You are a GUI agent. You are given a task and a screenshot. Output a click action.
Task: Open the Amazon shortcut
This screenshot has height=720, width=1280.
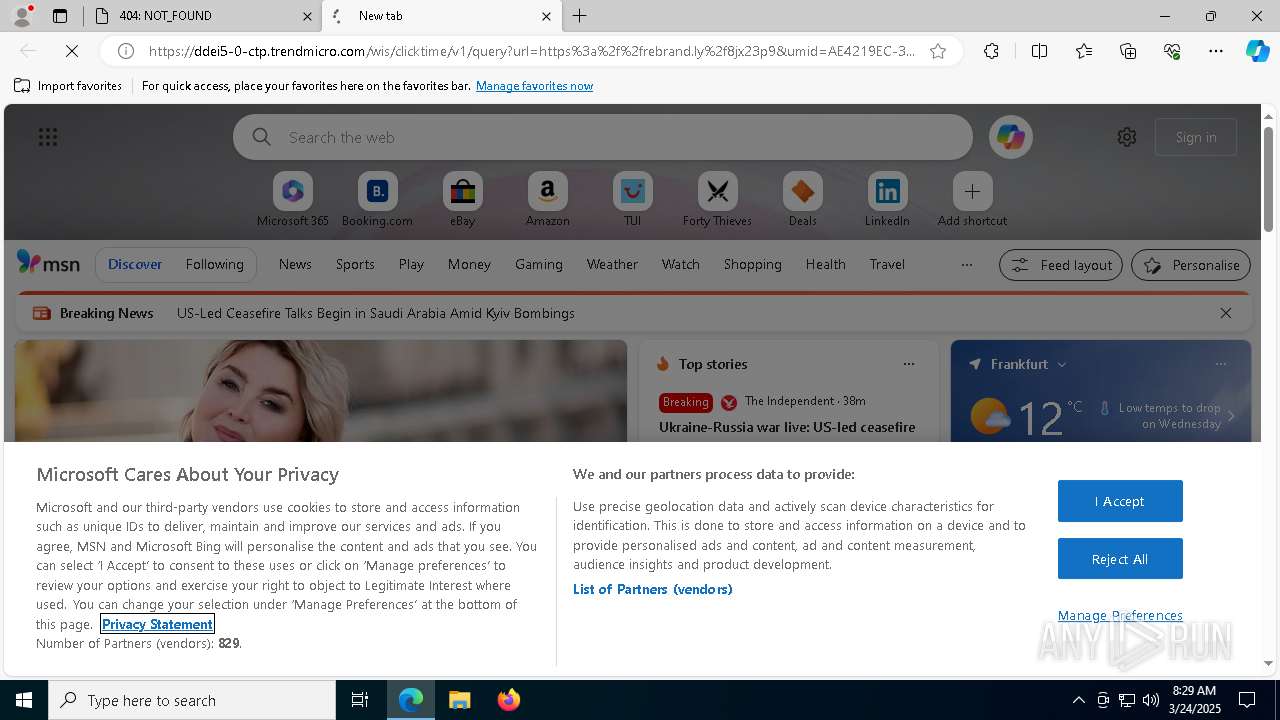pos(547,200)
